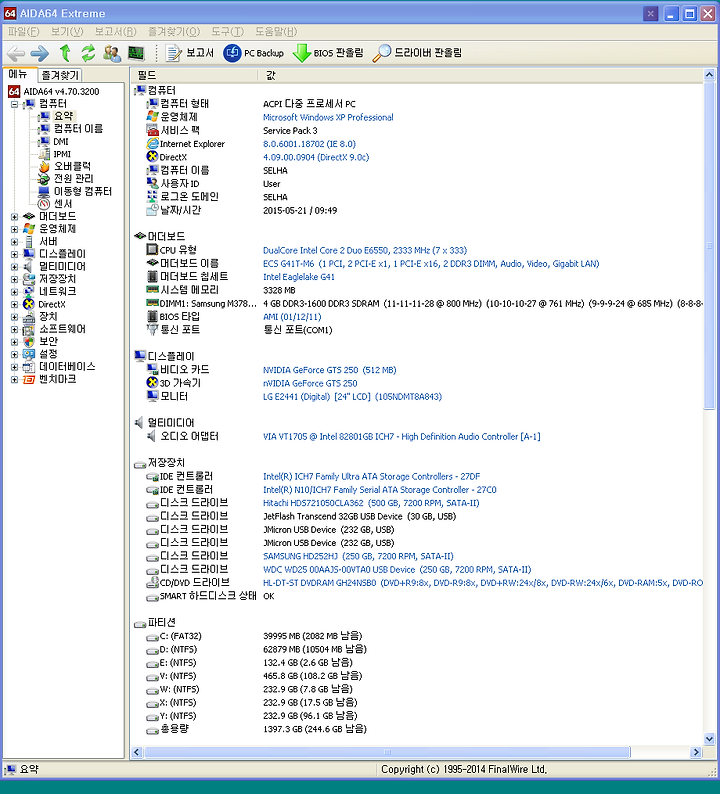Open NVIDIA GeForce GTS 250 (512 MB) link
Screen dimensions: 720x794
pyautogui.click(x=330, y=370)
